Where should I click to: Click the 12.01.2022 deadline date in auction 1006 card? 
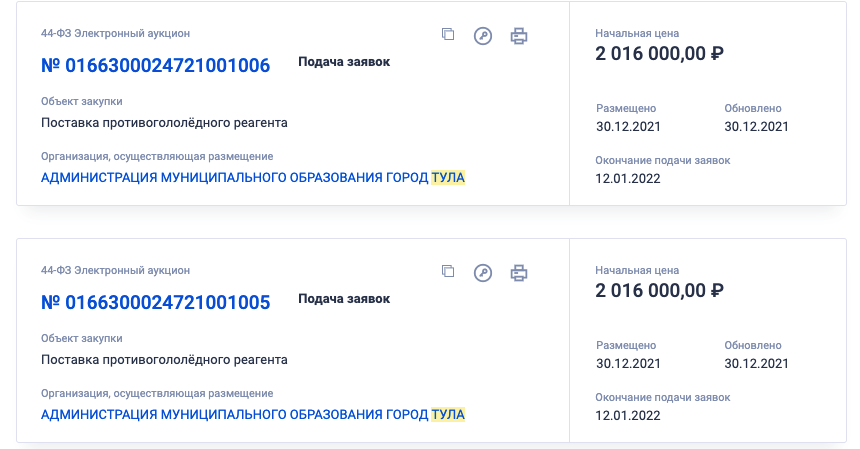[x=628, y=179]
